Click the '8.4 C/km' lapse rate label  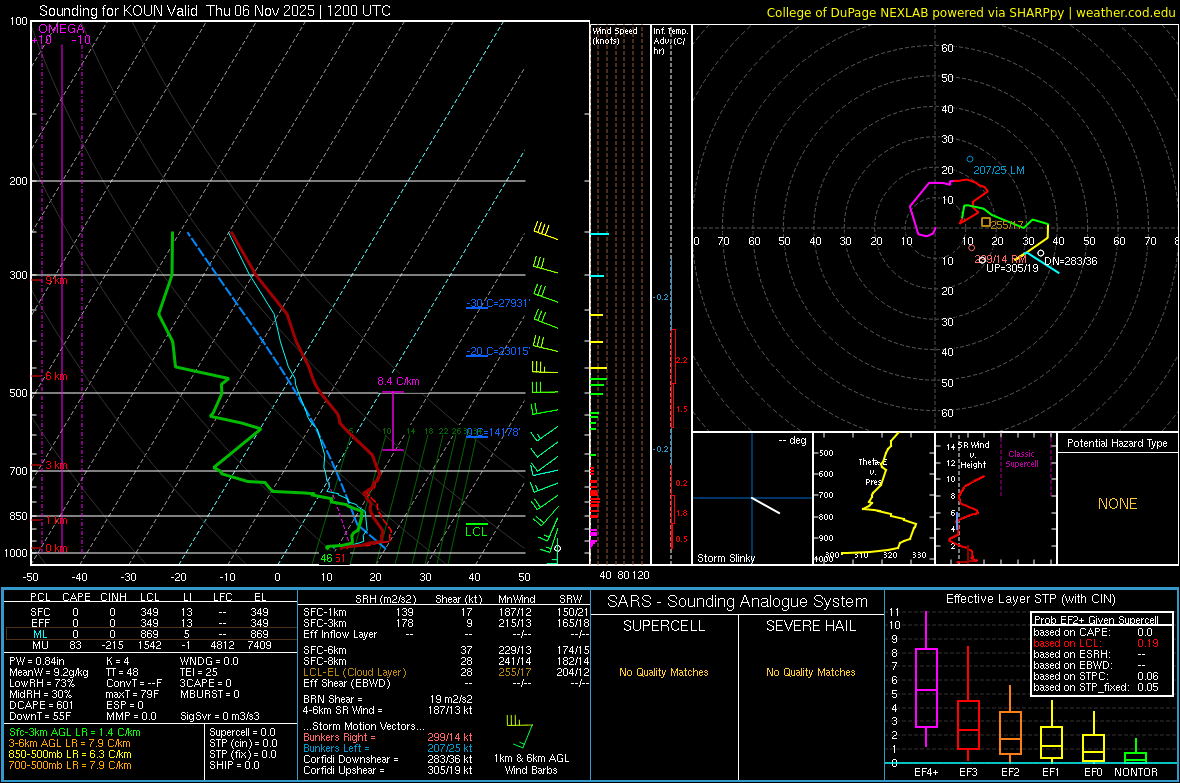pos(398,381)
